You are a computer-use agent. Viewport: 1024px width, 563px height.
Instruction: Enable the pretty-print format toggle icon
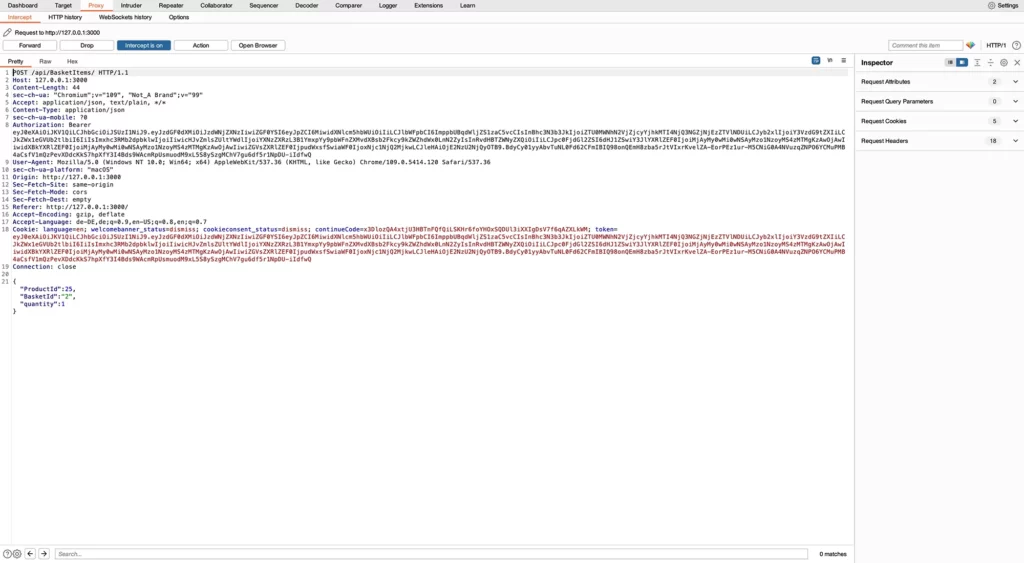pos(816,61)
